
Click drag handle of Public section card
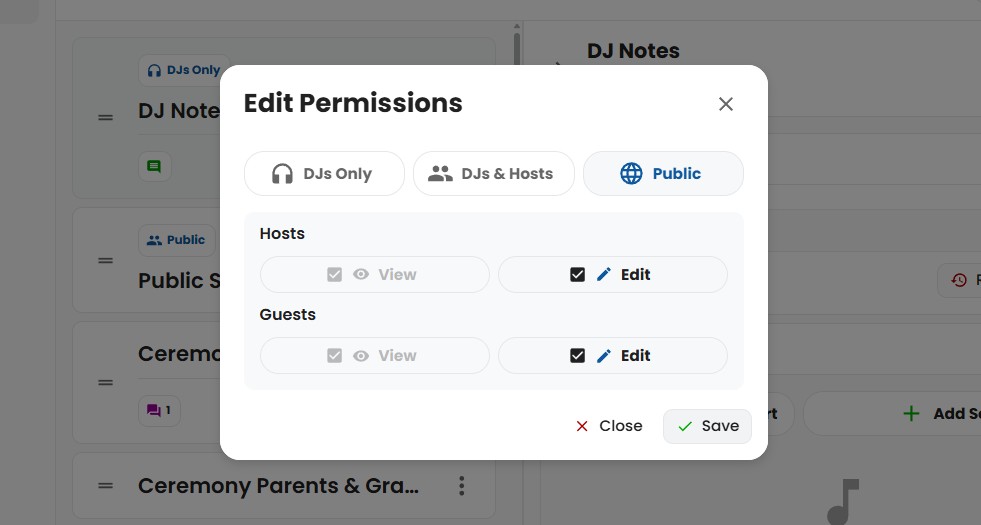106,260
